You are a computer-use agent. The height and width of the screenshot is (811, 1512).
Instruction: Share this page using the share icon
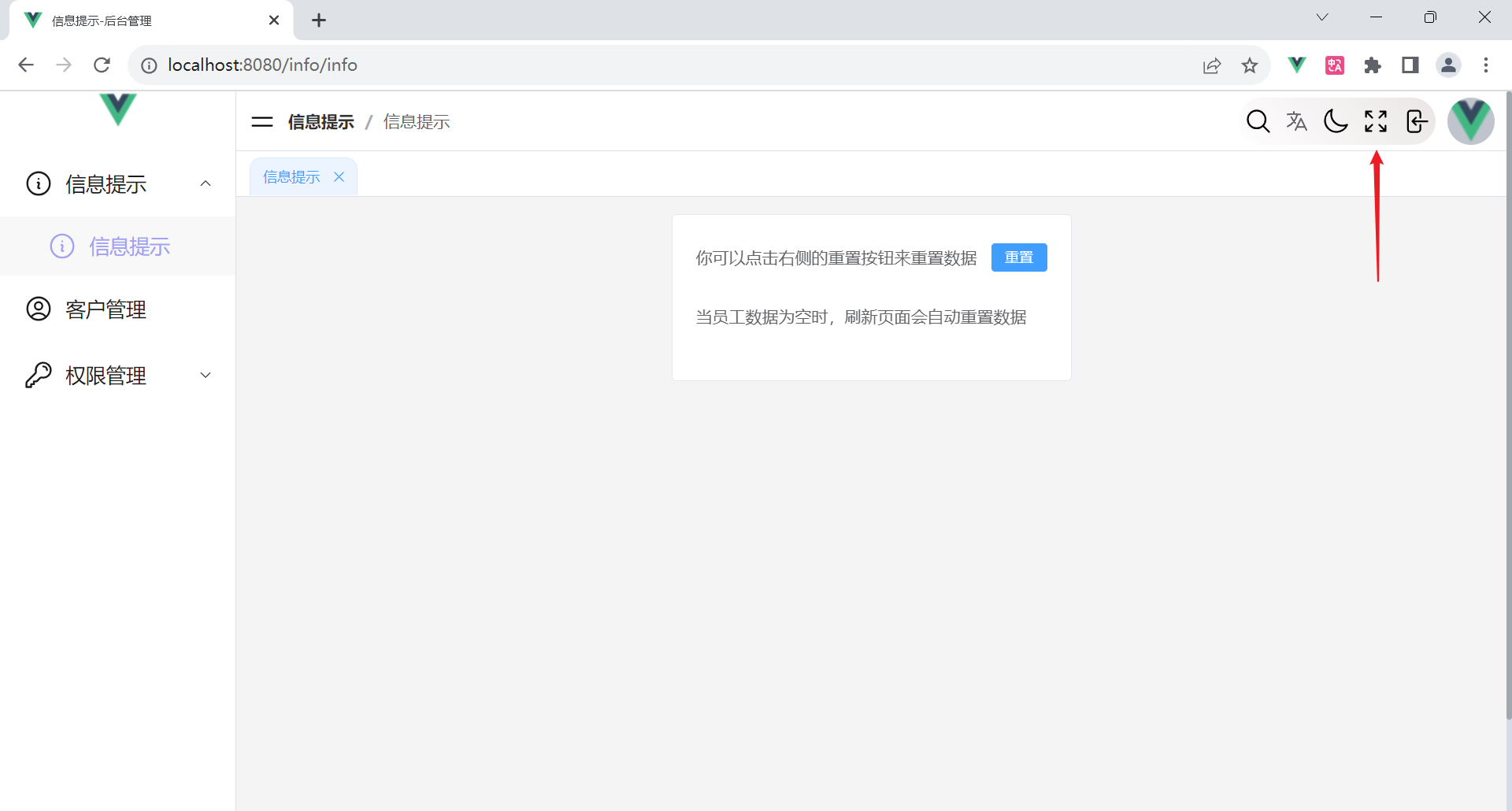click(1212, 65)
